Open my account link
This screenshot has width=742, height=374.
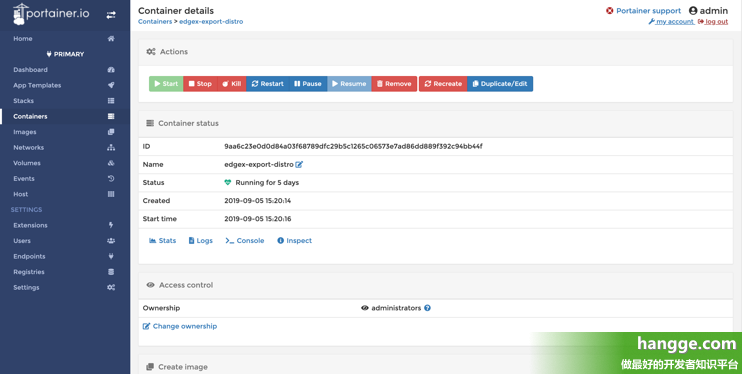(x=671, y=22)
